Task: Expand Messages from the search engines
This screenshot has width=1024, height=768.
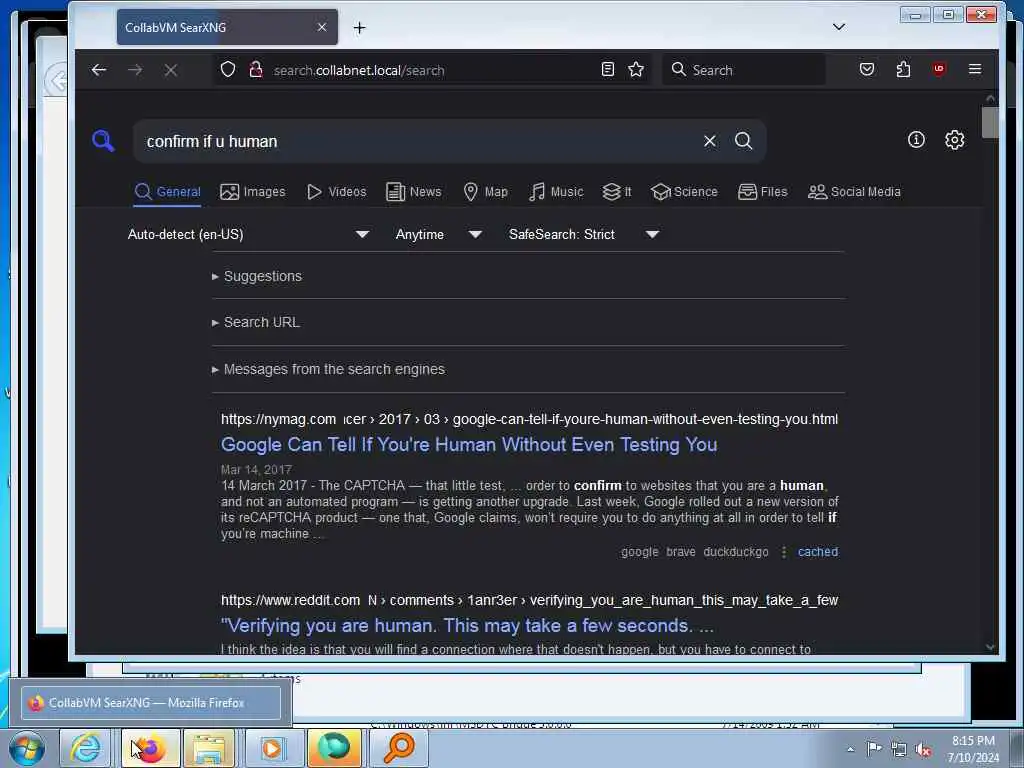Action: [x=328, y=370]
